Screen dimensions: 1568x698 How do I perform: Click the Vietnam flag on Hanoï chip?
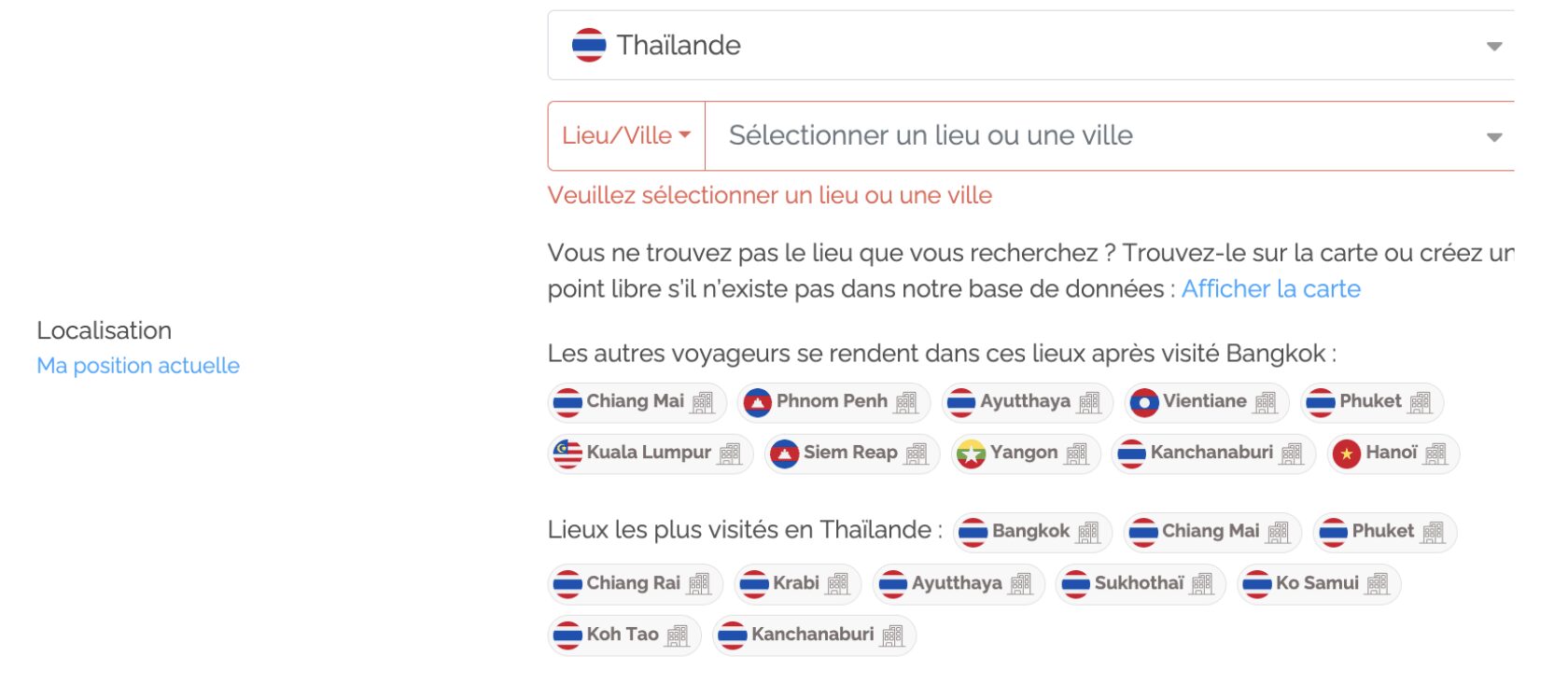coord(1347,454)
